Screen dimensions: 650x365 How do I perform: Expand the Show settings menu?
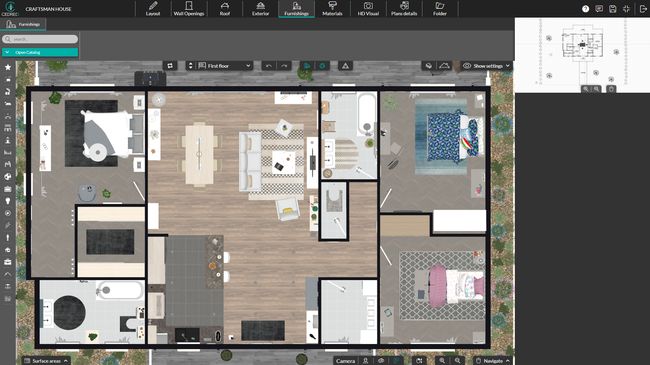pyautogui.click(x=486, y=66)
